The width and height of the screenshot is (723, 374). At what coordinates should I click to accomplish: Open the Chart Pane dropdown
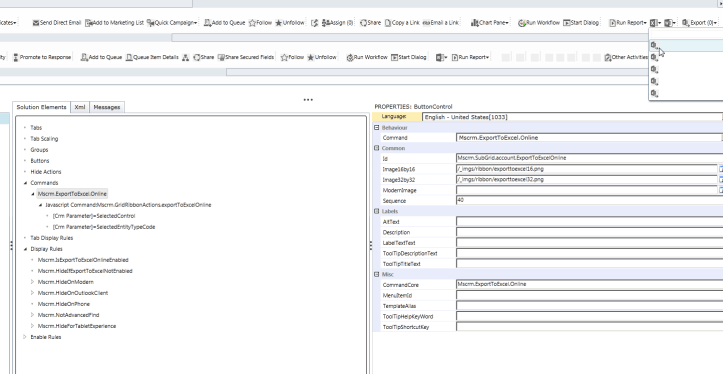click(x=490, y=23)
